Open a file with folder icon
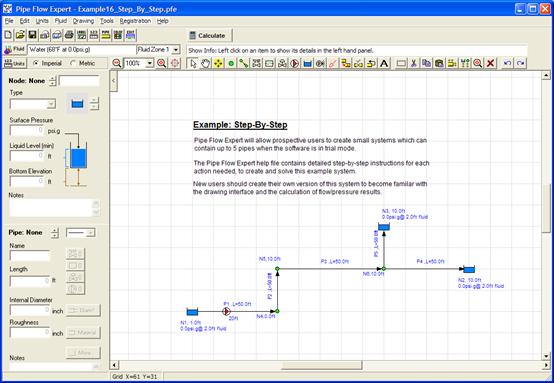This screenshot has width=554, height=383. tap(20, 35)
